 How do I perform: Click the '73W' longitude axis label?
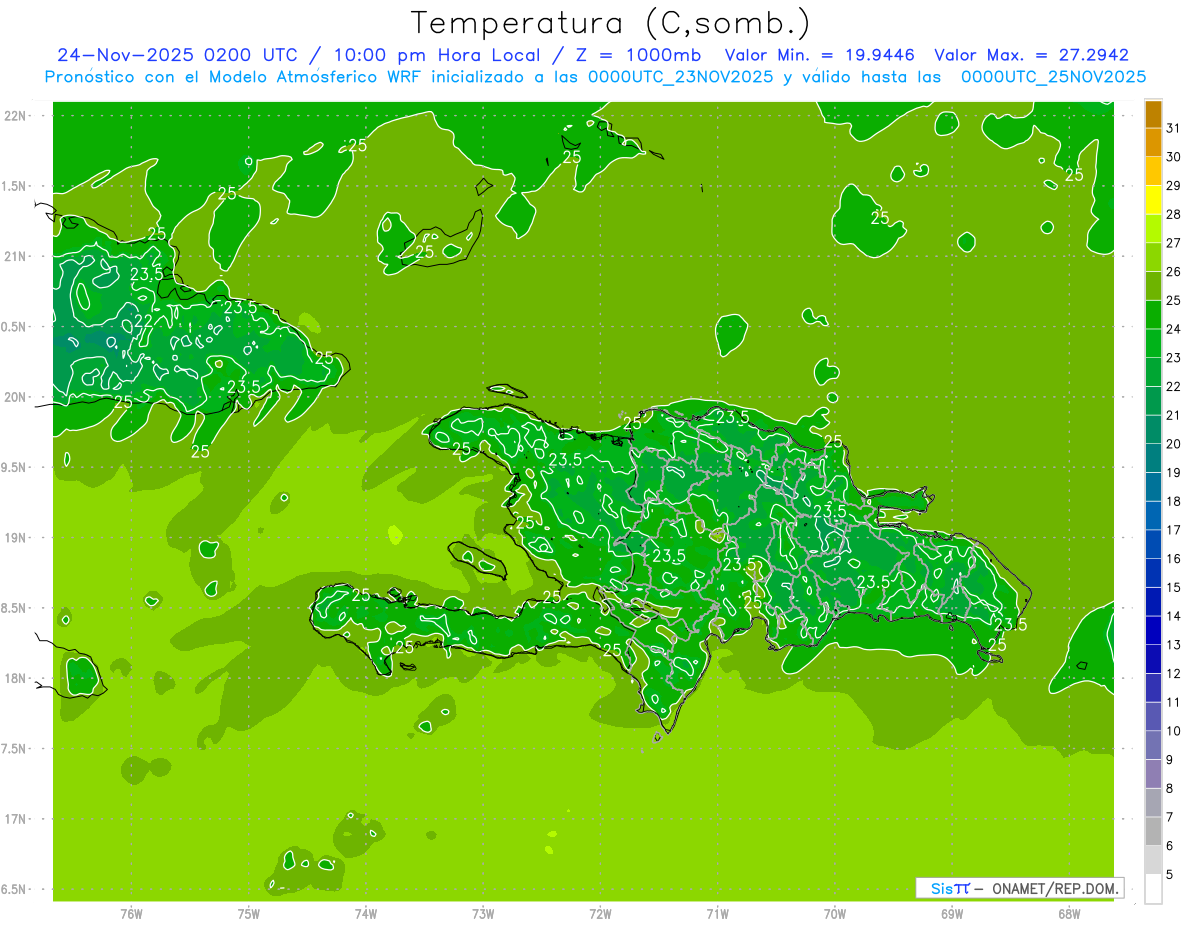click(x=483, y=914)
